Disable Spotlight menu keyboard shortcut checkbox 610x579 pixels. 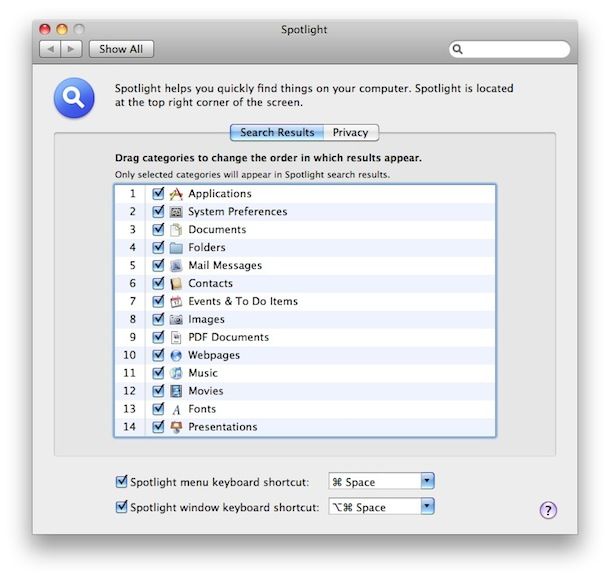[121, 482]
